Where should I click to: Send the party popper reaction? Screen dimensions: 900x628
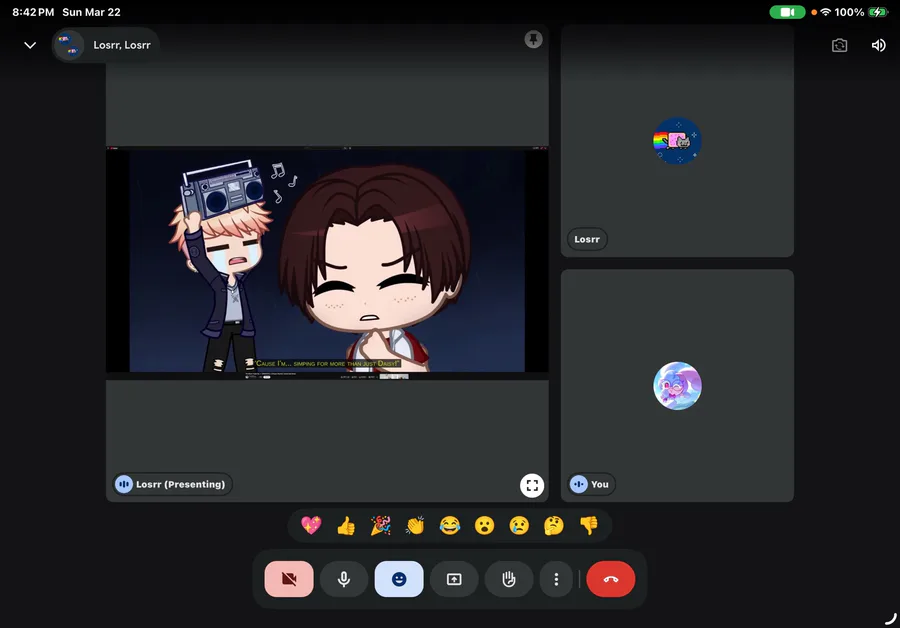pos(381,525)
